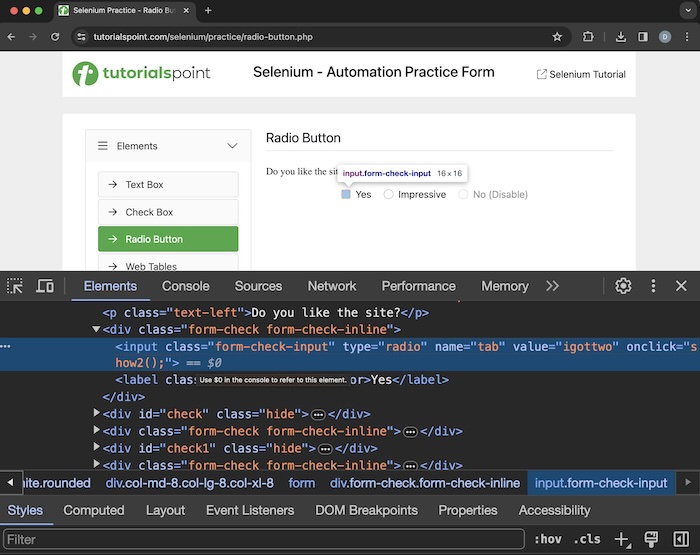The image size is (700, 555).
Task: Bookmark this page with the star icon
Action: click(x=557, y=37)
